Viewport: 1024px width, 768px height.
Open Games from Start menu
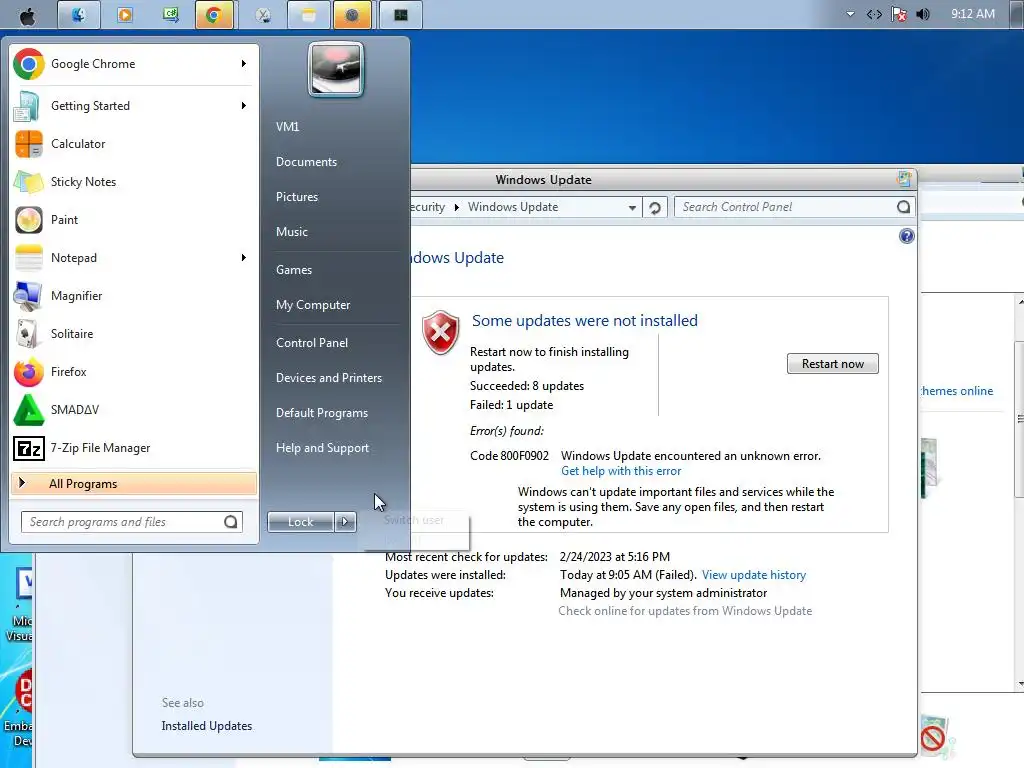point(294,270)
